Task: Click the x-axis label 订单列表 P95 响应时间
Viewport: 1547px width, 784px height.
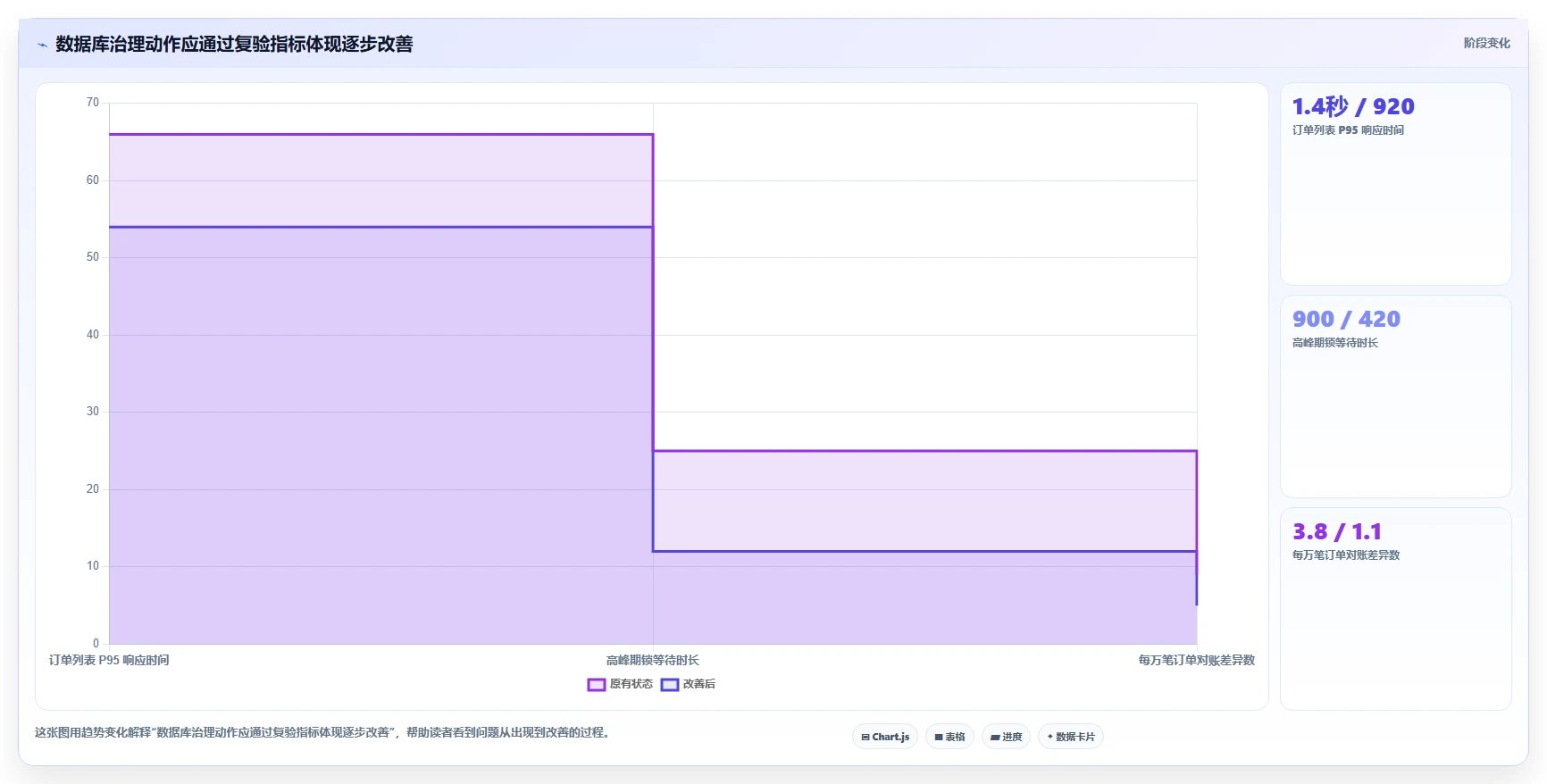Action: (x=109, y=660)
